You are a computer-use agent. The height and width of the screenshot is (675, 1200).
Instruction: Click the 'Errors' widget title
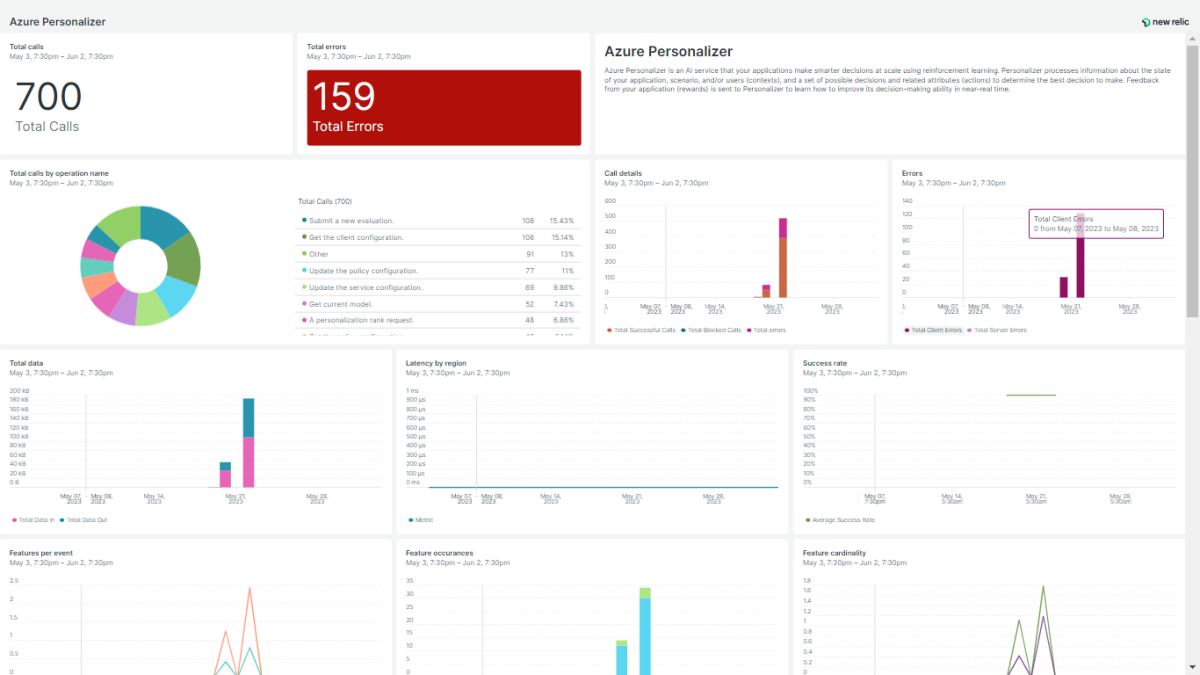pyautogui.click(x=912, y=173)
